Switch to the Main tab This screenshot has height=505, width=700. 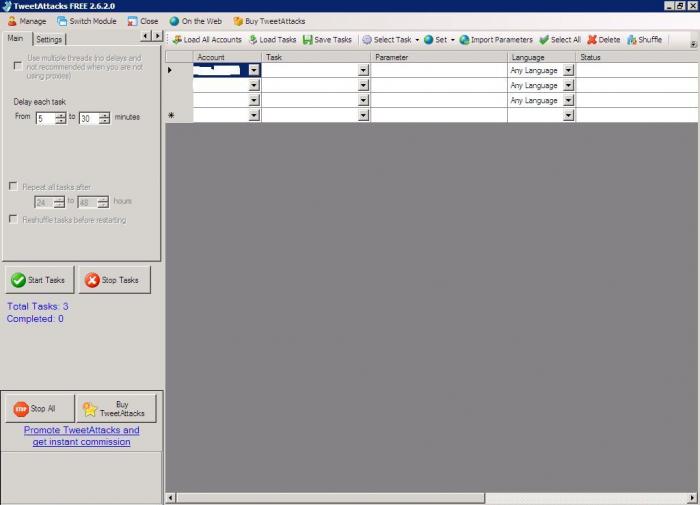coord(15,38)
